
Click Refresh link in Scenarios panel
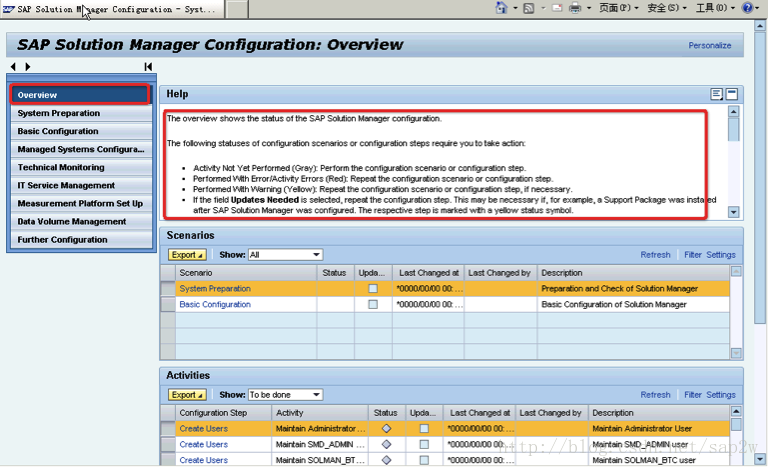click(655, 255)
